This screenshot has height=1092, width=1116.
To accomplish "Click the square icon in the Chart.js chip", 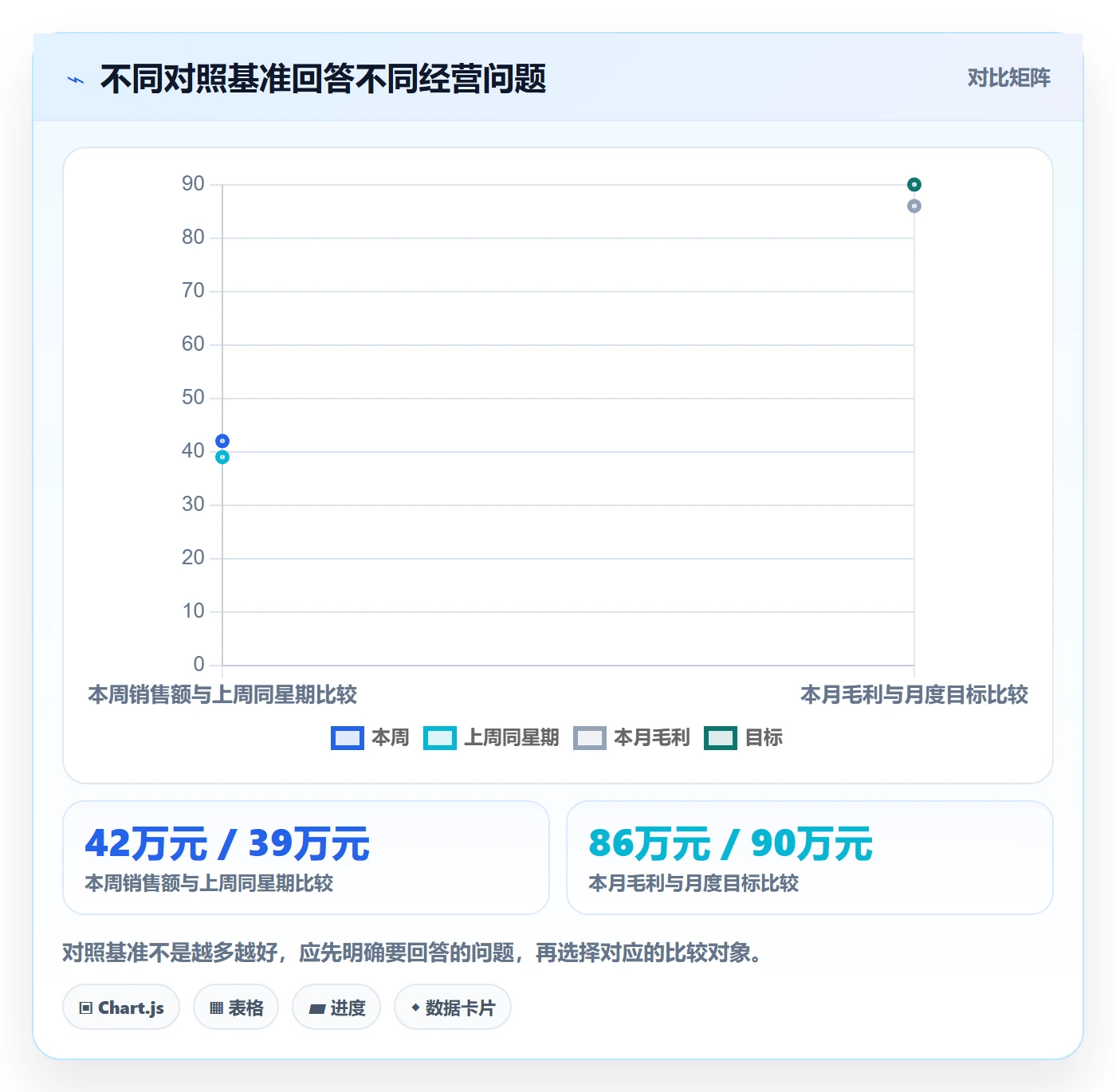I will 86,1008.
